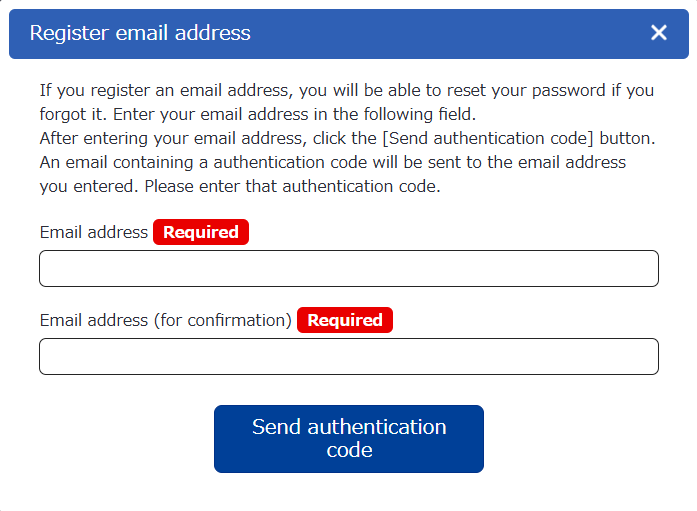Click the instruction line starting "After entering your email"
The height and width of the screenshot is (511, 697).
point(200,138)
